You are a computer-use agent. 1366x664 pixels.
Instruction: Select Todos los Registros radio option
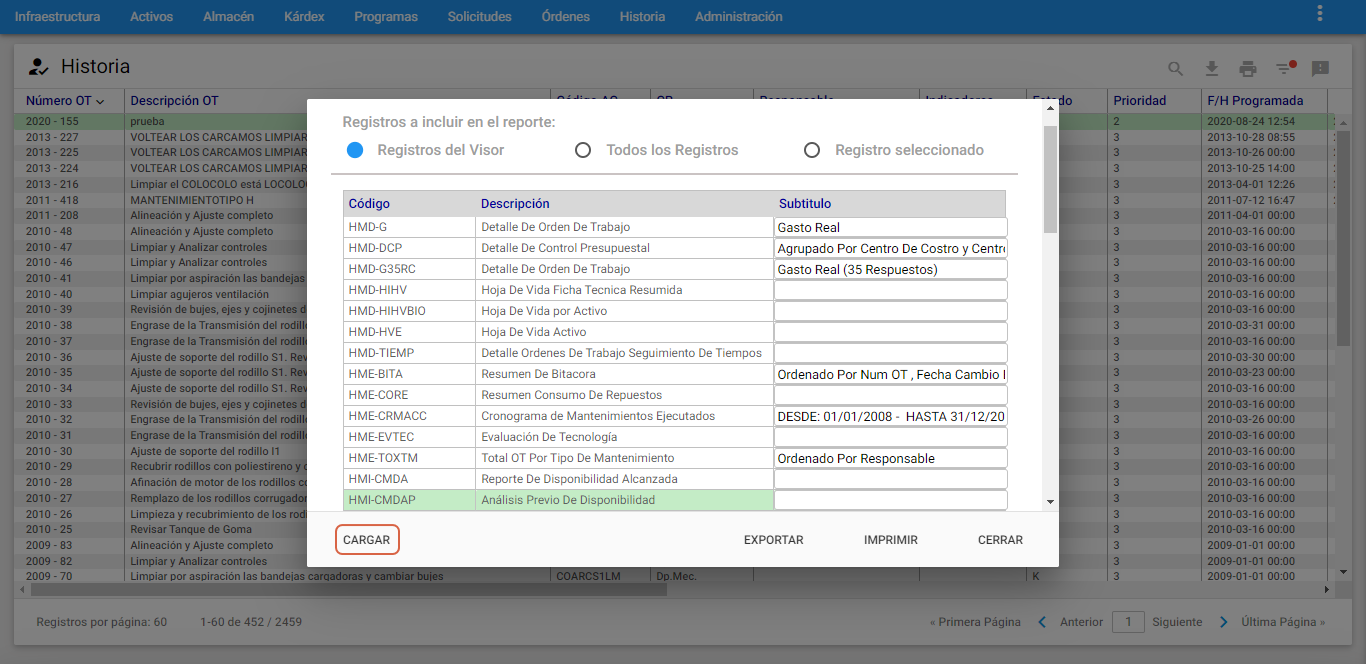click(x=583, y=150)
